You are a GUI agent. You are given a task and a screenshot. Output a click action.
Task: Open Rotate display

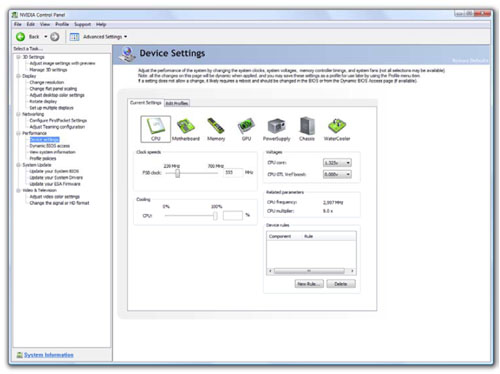point(43,101)
